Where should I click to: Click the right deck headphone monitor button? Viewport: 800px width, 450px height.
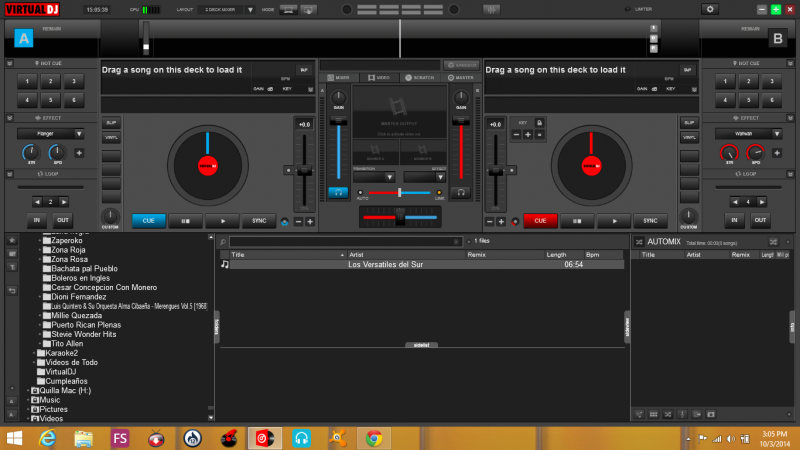click(459, 191)
